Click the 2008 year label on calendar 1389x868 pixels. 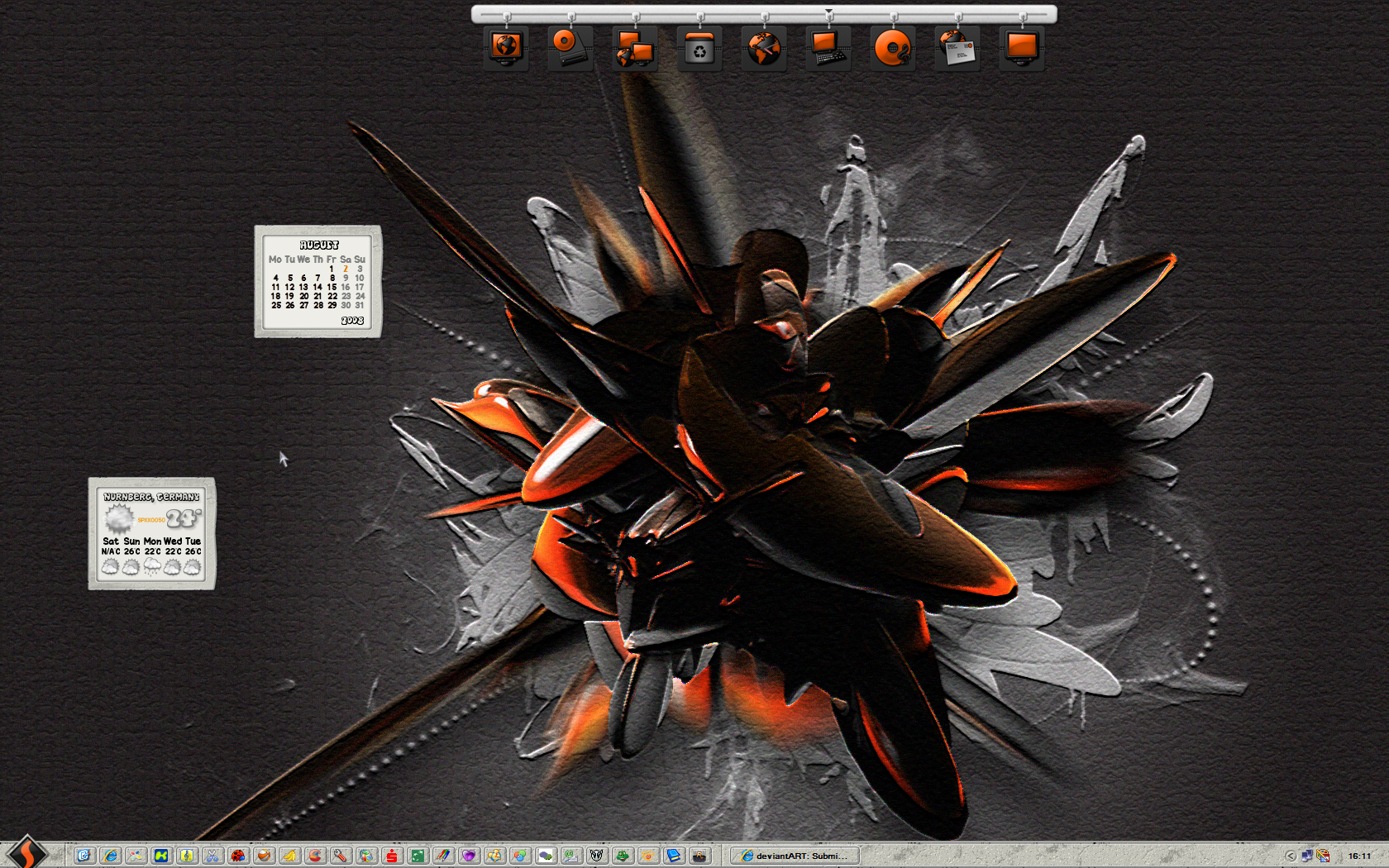[352, 320]
